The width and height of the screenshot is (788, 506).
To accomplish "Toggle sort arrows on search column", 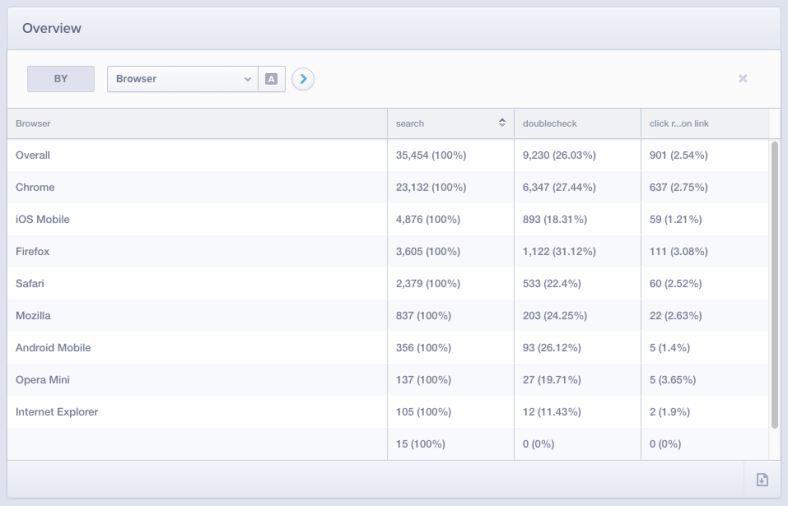I will tap(501, 124).
